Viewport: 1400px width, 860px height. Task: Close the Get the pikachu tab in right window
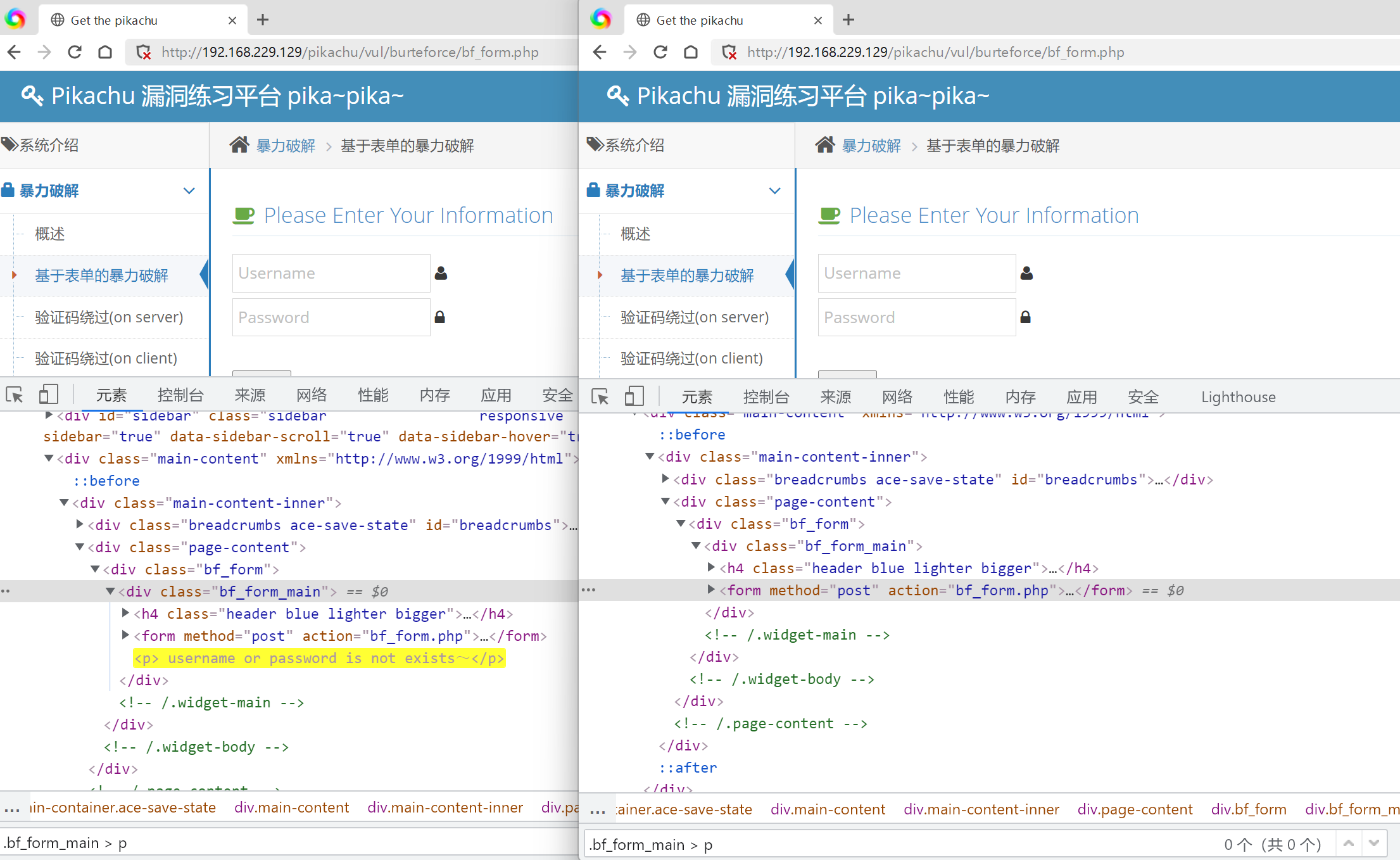[818, 20]
